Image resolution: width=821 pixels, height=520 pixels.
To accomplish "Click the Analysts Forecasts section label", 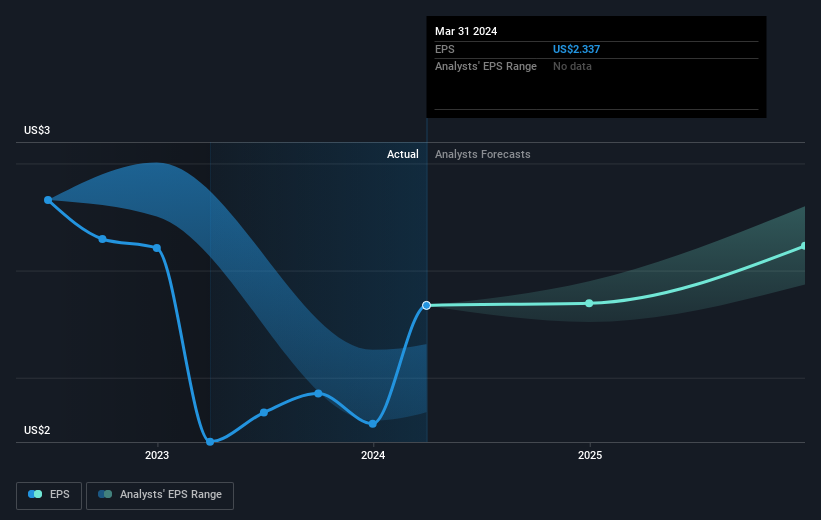I will point(483,154).
